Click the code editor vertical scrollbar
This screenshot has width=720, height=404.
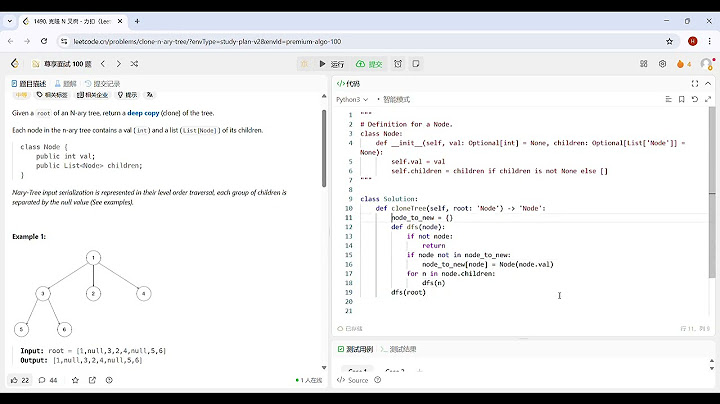[x=712, y=192]
